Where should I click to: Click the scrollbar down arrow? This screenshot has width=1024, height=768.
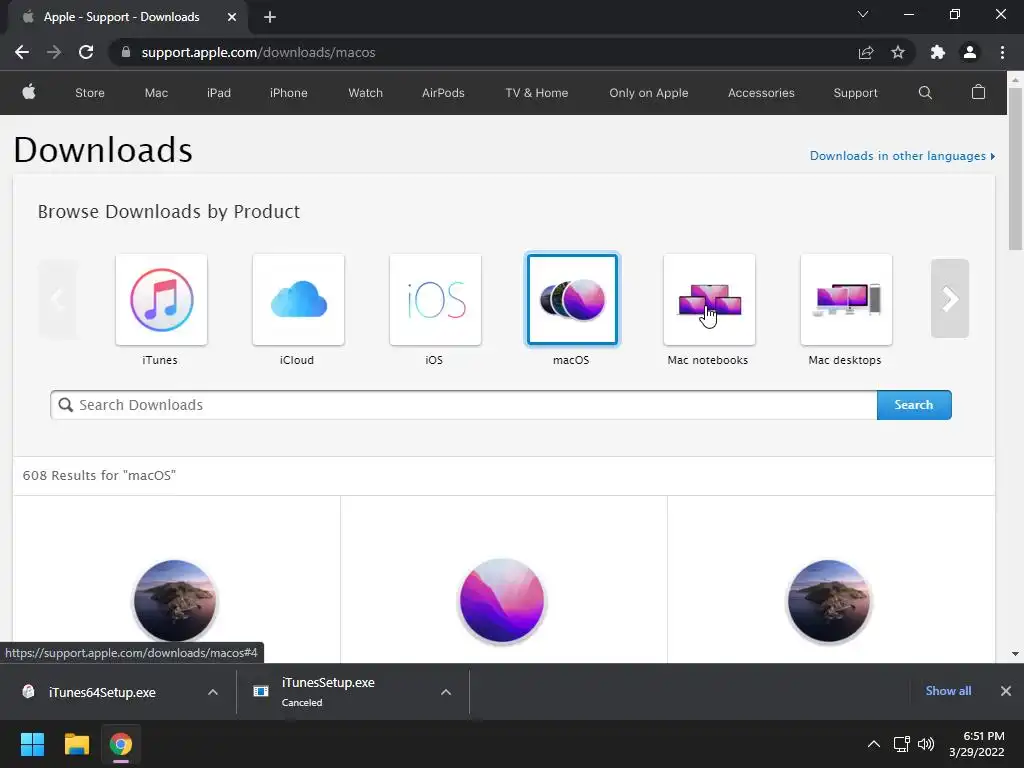click(1015, 654)
